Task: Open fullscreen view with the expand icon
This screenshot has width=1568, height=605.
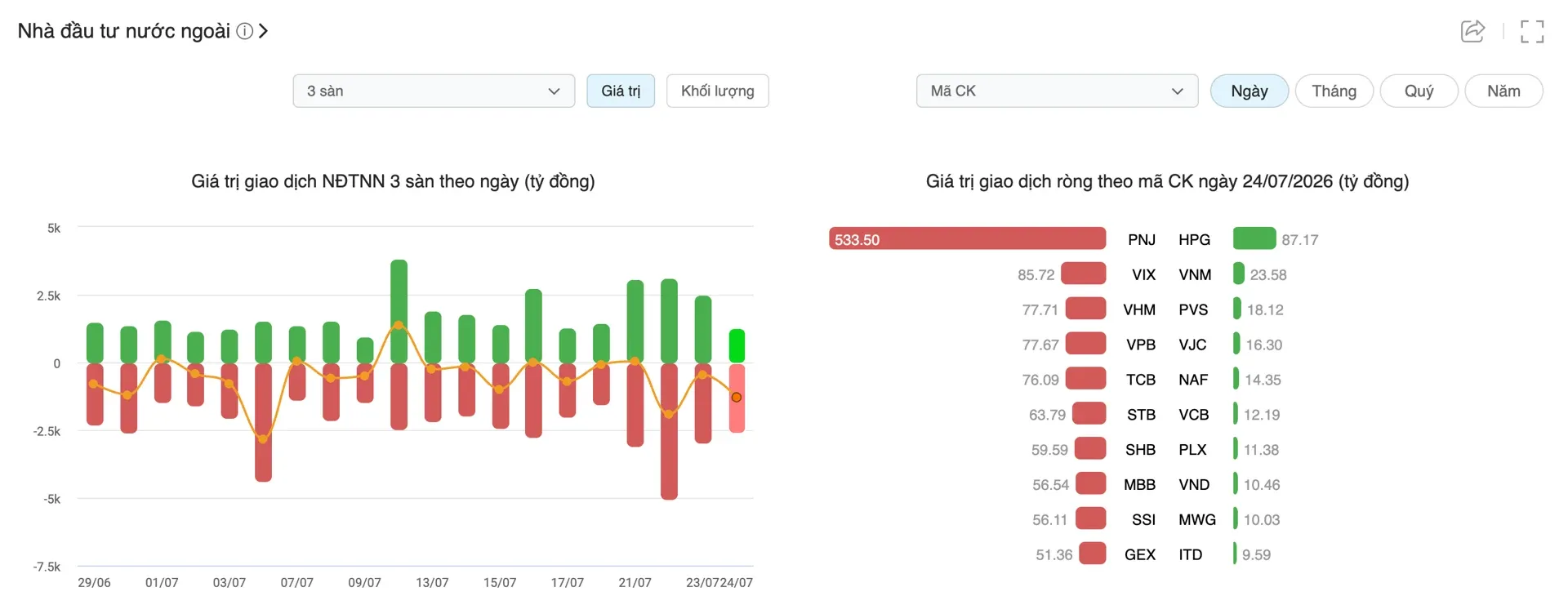Action: (1532, 31)
